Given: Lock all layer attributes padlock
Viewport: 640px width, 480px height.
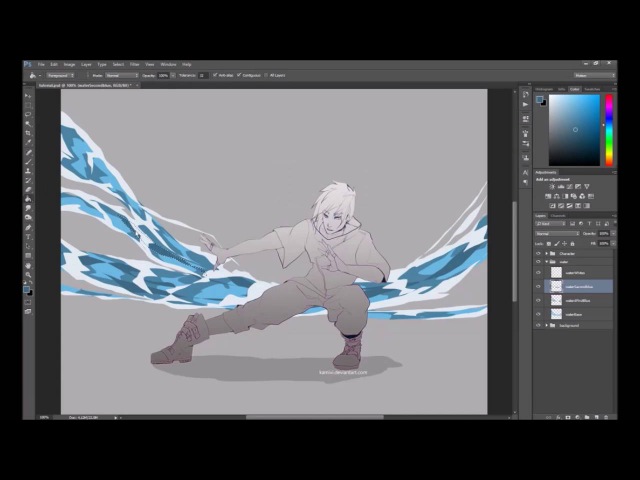Looking at the screenshot, I should tap(572, 244).
